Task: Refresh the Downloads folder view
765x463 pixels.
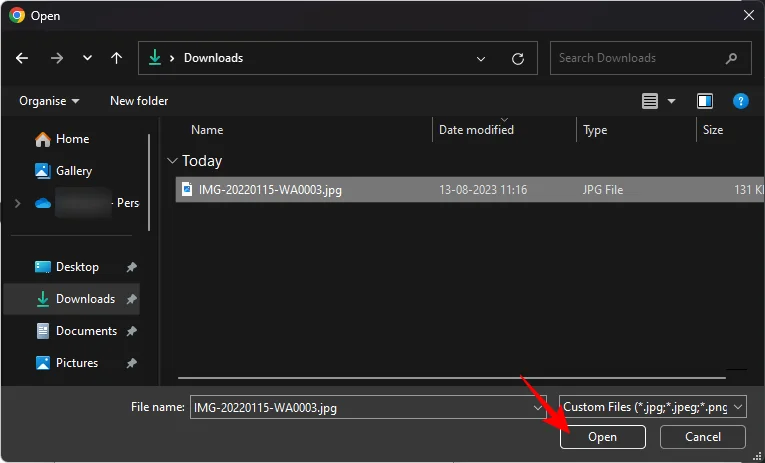Action: point(518,58)
